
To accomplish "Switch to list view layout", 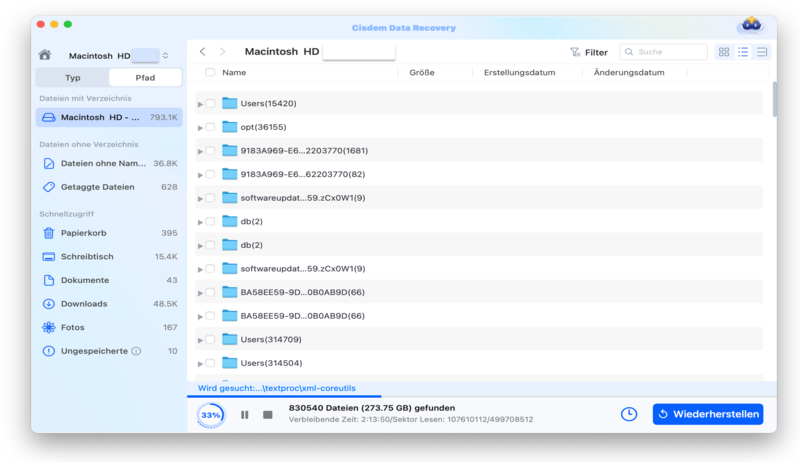I will click(743, 52).
